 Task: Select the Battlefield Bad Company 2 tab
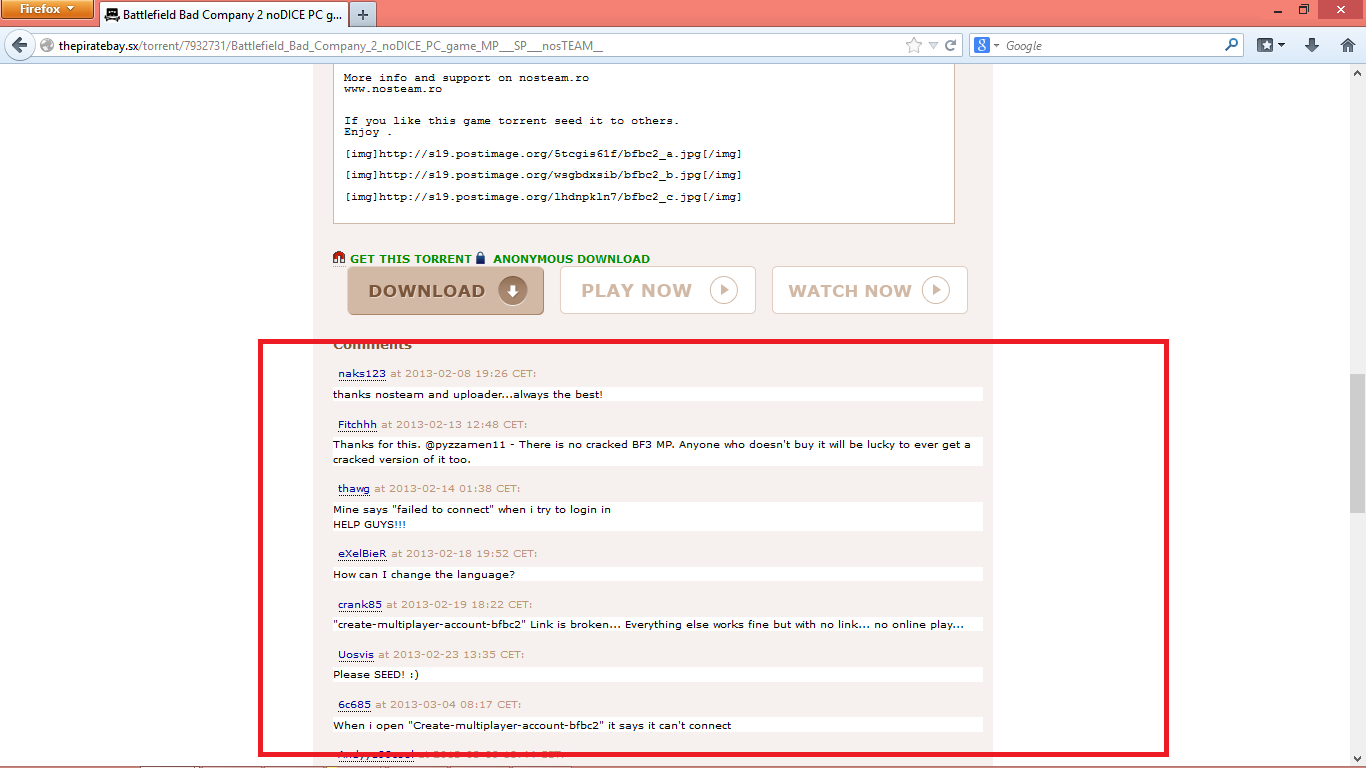point(225,14)
